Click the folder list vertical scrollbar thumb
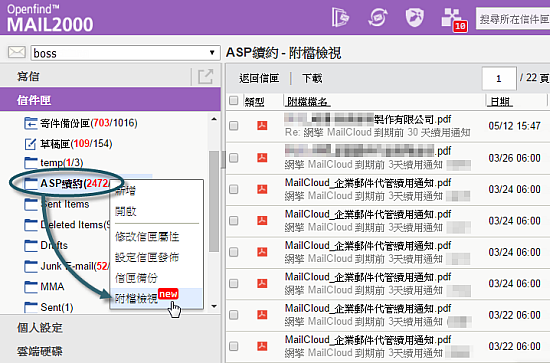Viewport: 550px width, 363px height. pyautogui.click(x=214, y=202)
